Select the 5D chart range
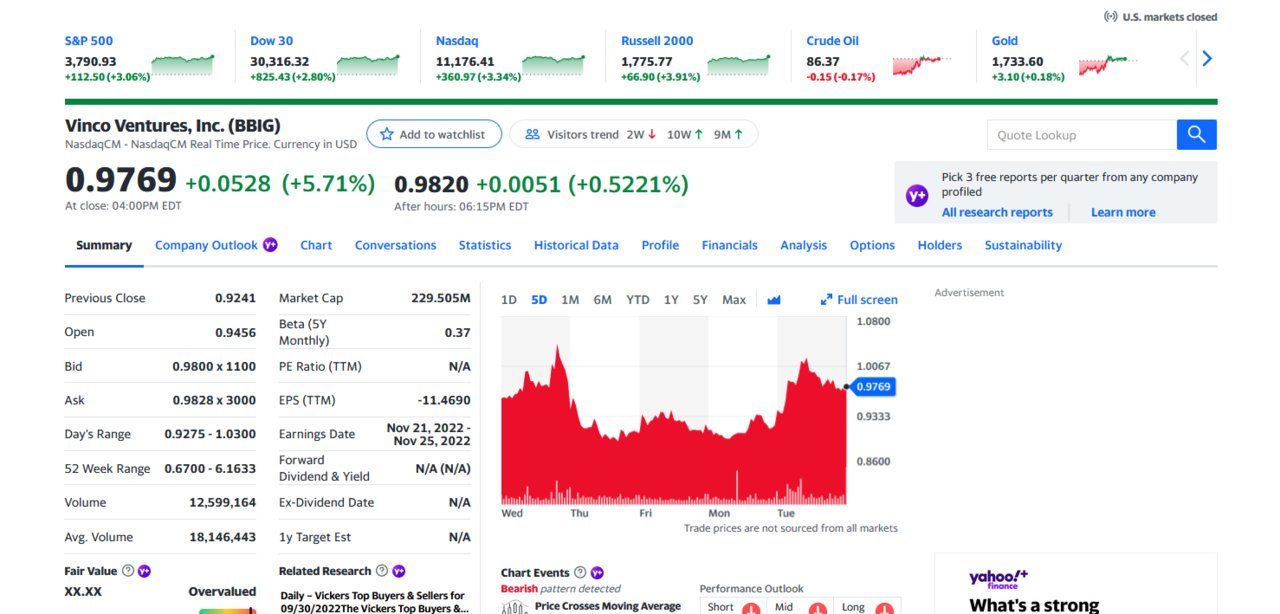Screen dimensions: 1280x614 pyautogui.click(x=539, y=300)
